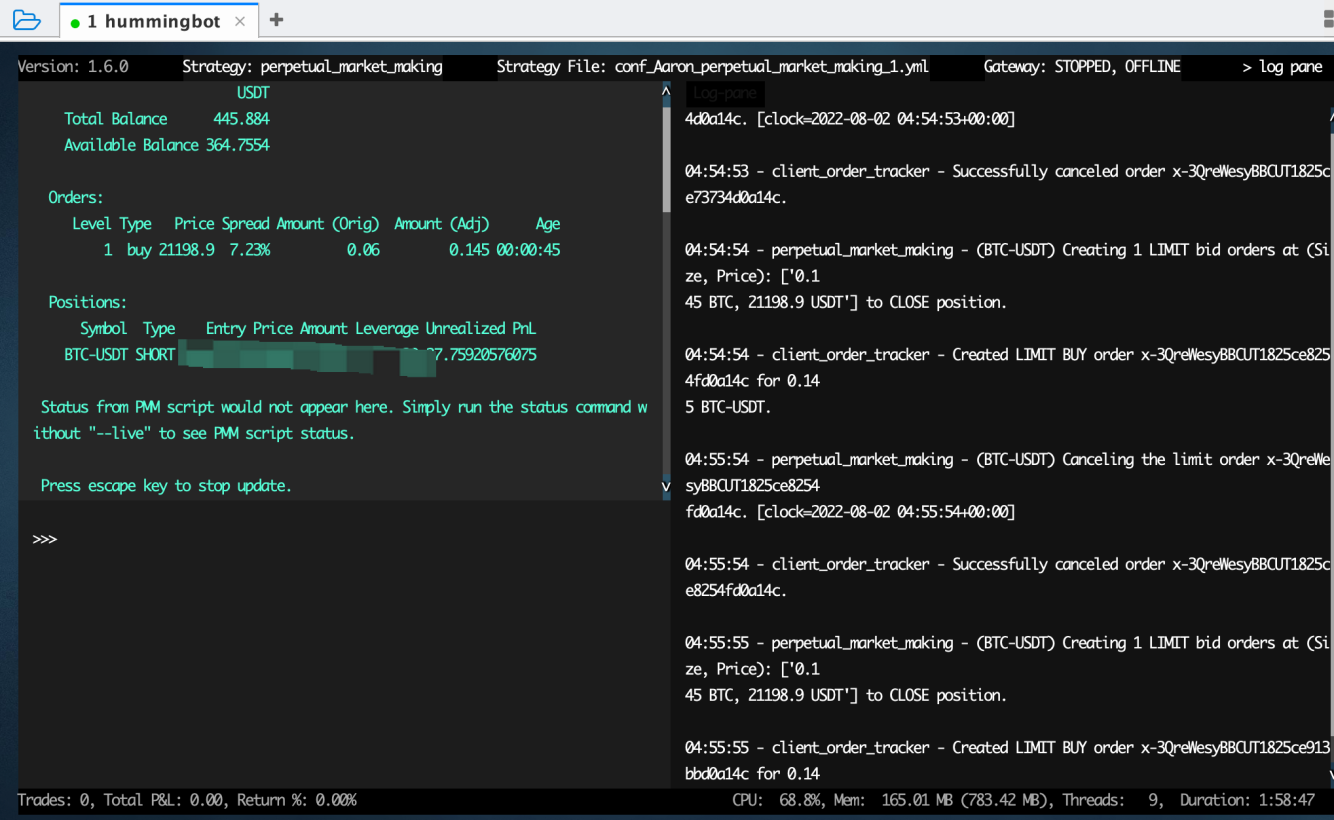Click the Version: 1.6.0 label
1334x820 pixels.
tap(73, 67)
